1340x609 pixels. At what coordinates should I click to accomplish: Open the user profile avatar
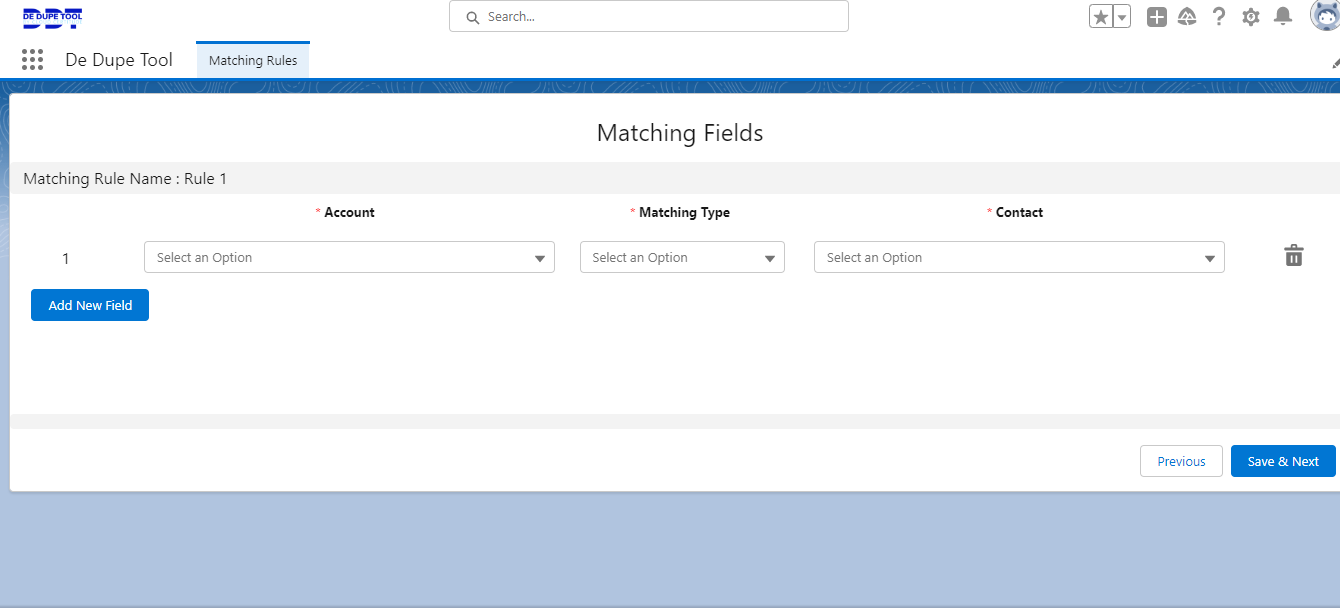click(1324, 16)
